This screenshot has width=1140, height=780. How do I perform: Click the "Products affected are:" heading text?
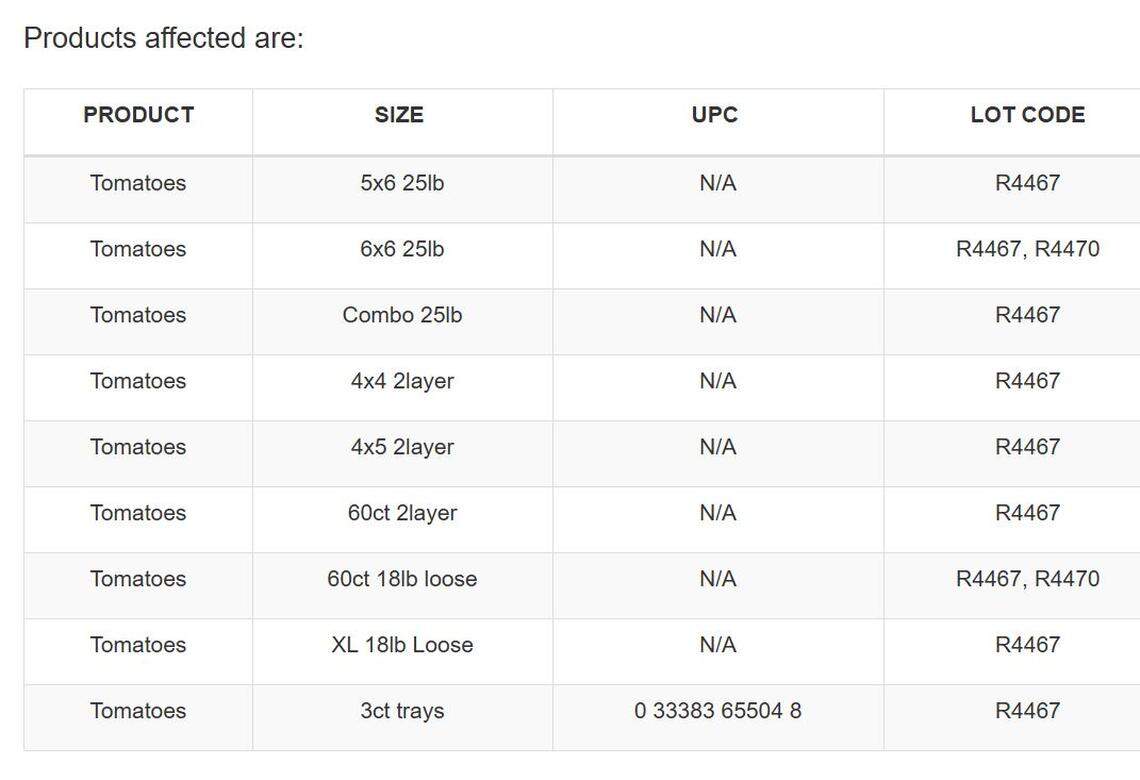click(x=163, y=38)
